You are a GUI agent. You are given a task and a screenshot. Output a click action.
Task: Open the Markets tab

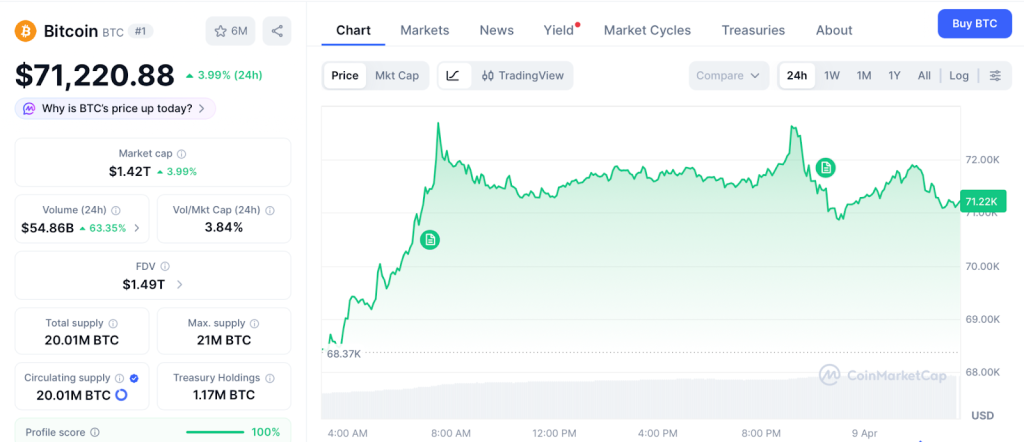pyautogui.click(x=425, y=30)
